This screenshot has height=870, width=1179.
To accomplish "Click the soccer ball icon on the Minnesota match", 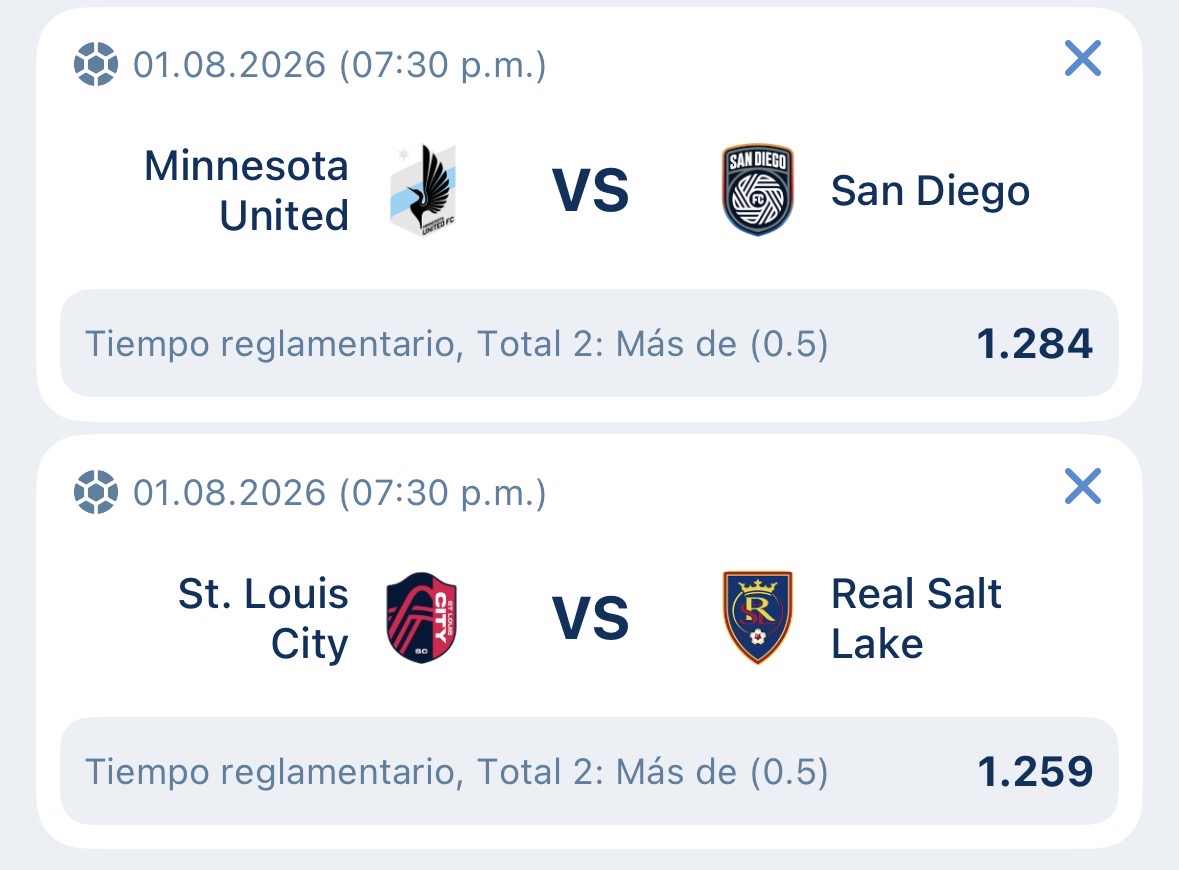I will 95,65.
